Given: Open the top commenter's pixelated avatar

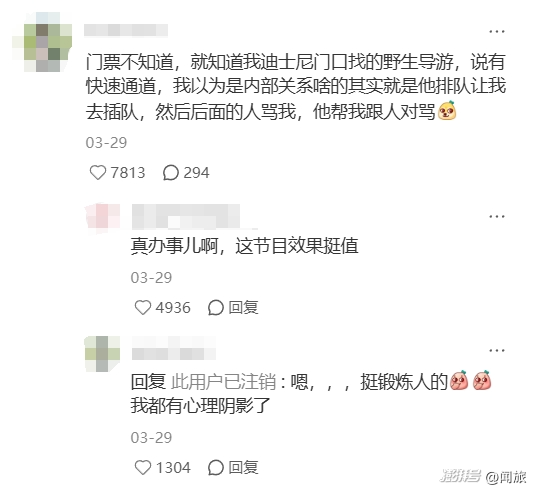Looking at the screenshot, I should [42, 42].
